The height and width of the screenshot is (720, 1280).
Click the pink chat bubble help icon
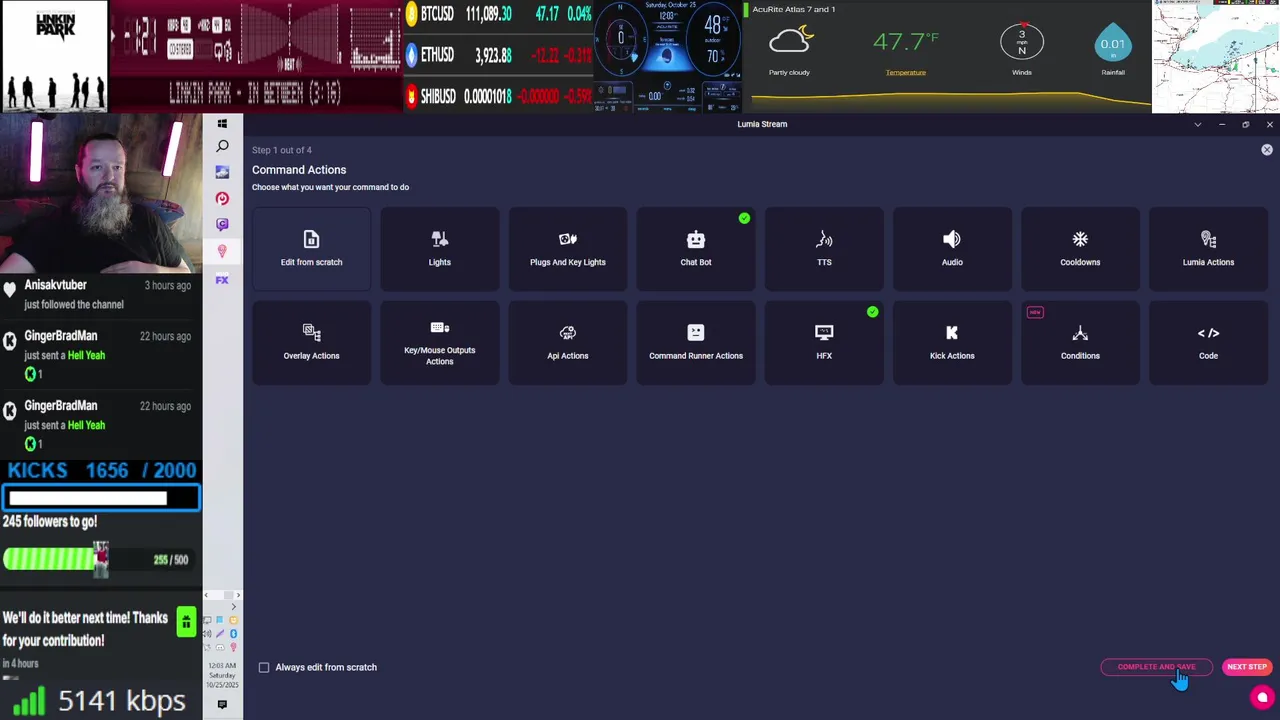pyautogui.click(x=1262, y=698)
